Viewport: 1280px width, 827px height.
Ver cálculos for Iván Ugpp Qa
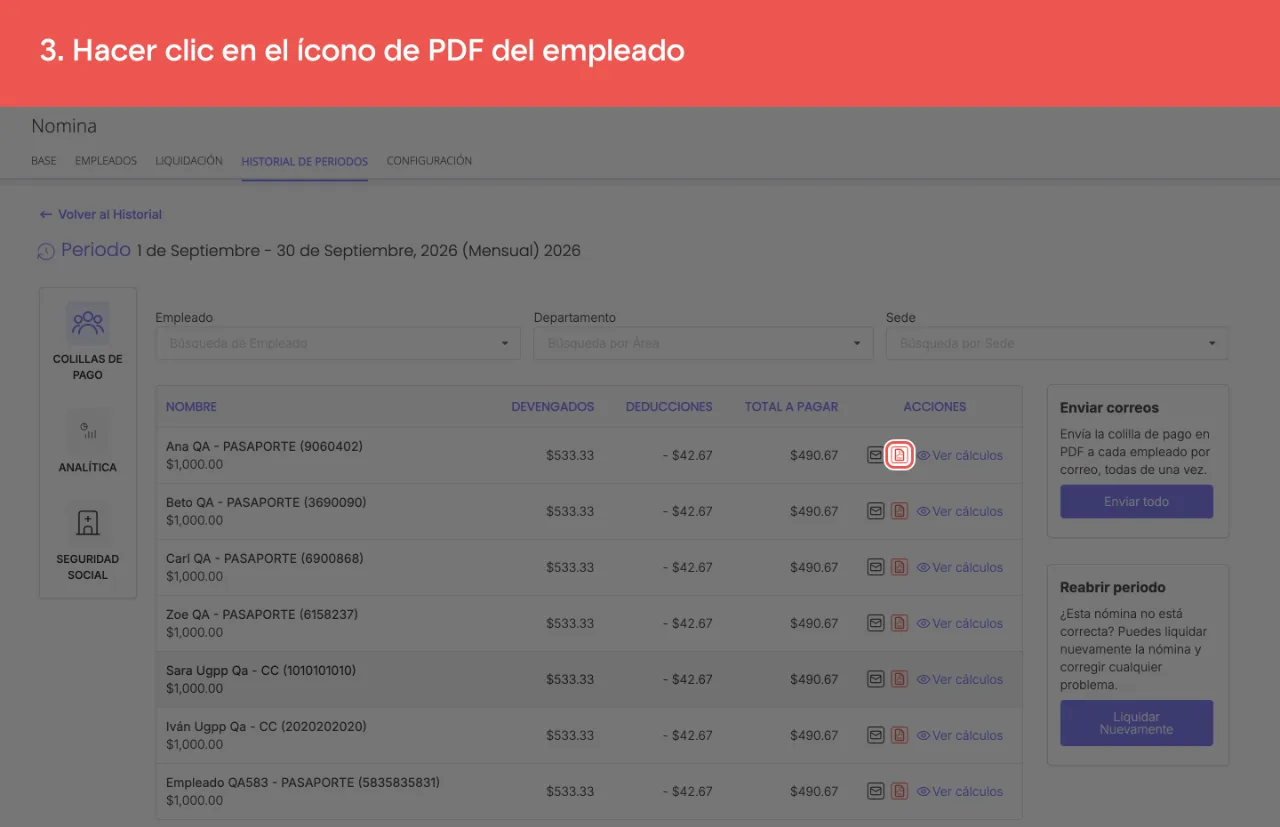pyautogui.click(x=960, y=735)
